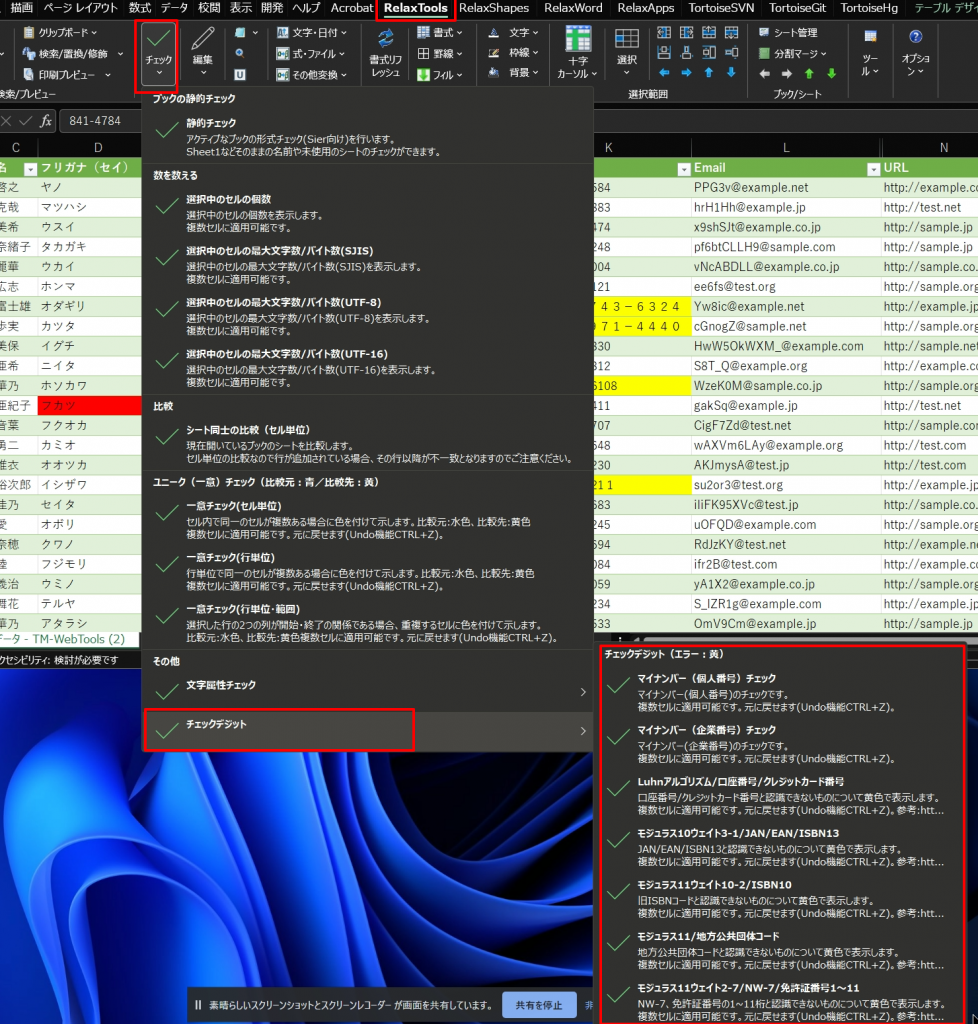Click the formula bar field showing 841-4784

[x=99, y=121]
